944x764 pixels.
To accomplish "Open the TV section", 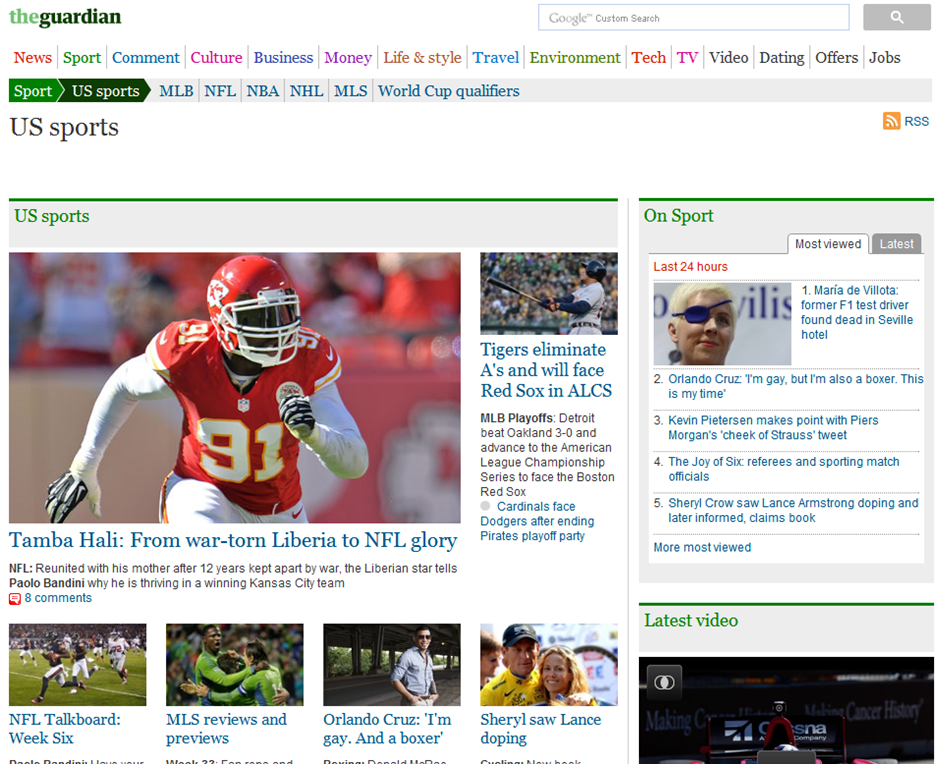I will (687, 58).
